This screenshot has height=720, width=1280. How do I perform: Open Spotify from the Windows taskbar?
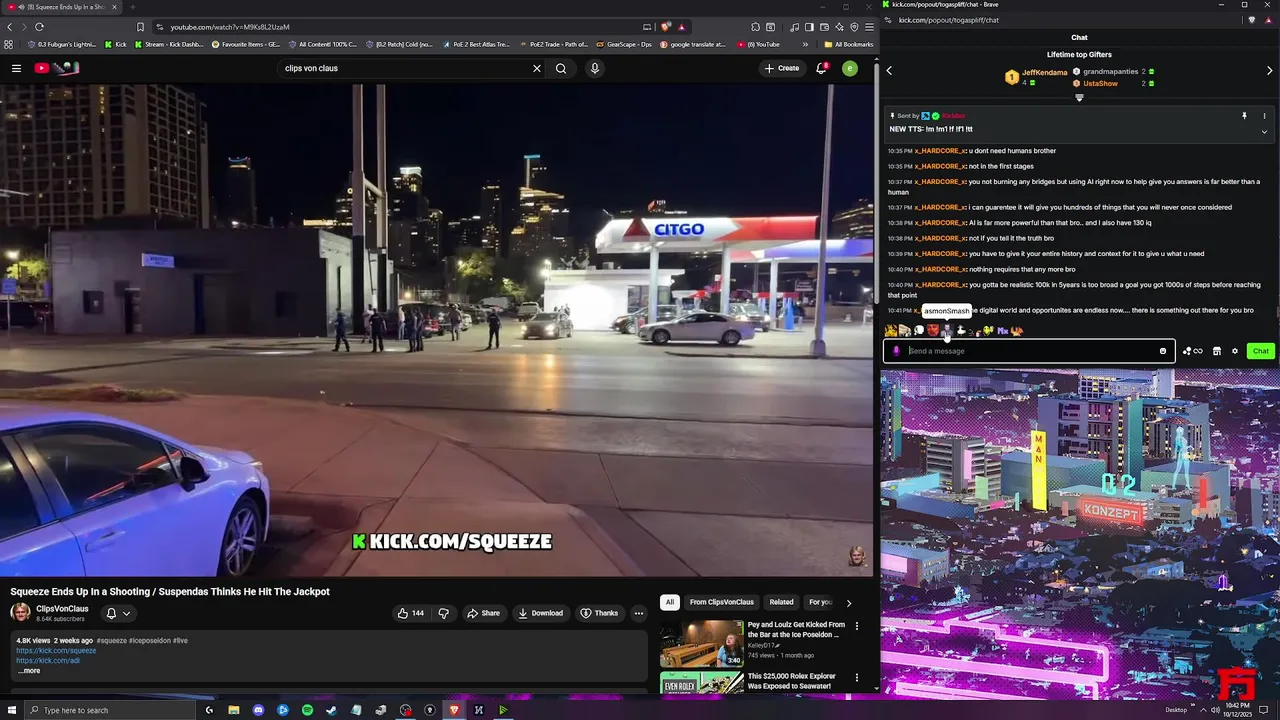(307, 710)
